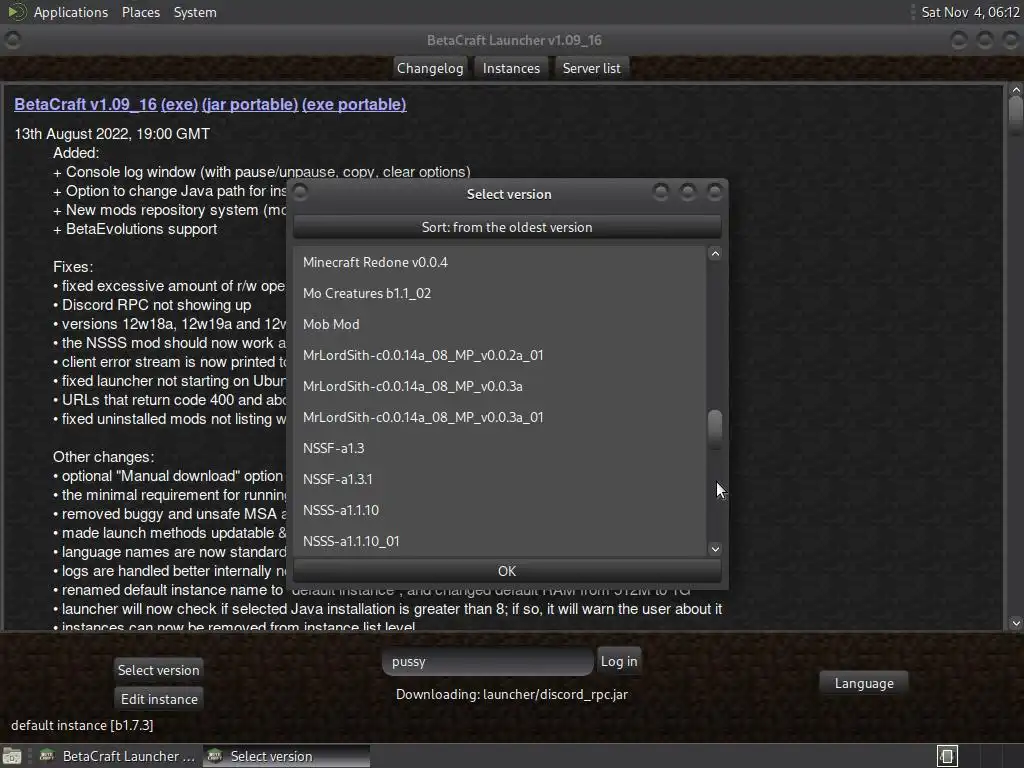Image resolution: width=1024 pixels, height=768 pixels.
Task: Click the BetaCraft Launcher taskbar app icon
Action: [46, 756]
